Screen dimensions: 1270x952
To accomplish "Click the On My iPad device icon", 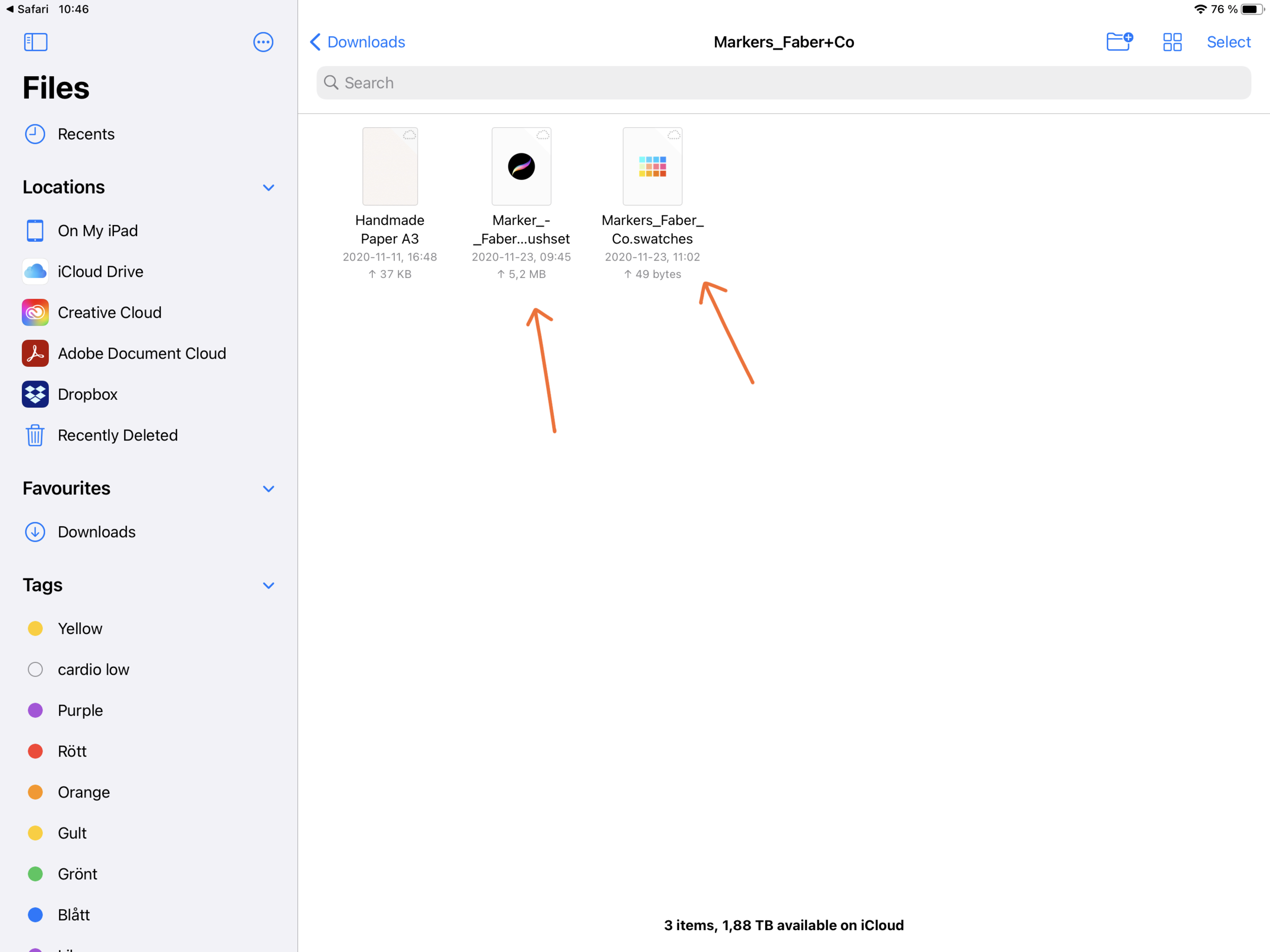I will (x=35, y=231).
